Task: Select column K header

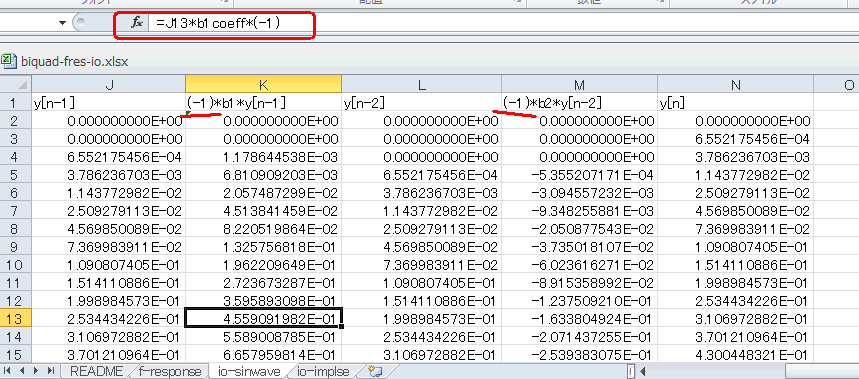Action: 263,84
